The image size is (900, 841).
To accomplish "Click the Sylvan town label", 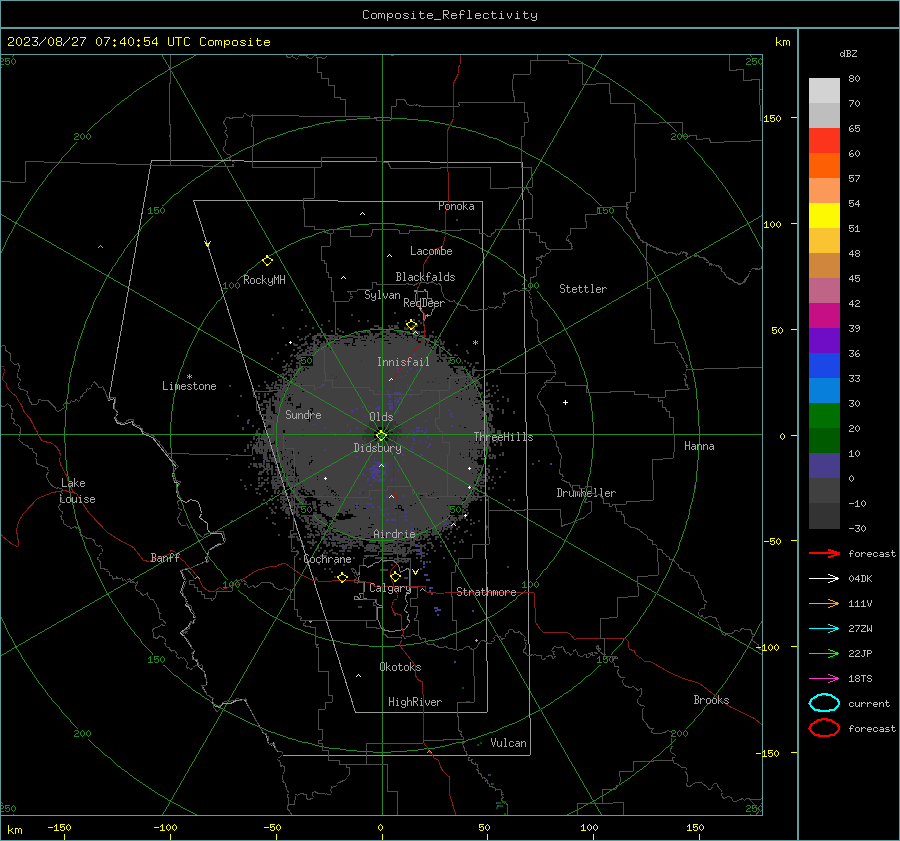I will (x=382, y=295).
